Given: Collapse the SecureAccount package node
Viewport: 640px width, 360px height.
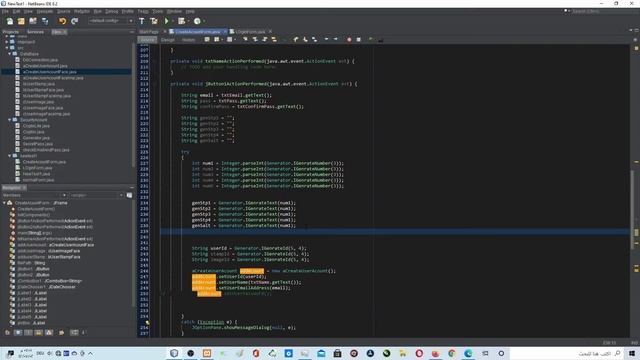Looking at the screenshot, I should pyautogui.click(x=9, y=120).
